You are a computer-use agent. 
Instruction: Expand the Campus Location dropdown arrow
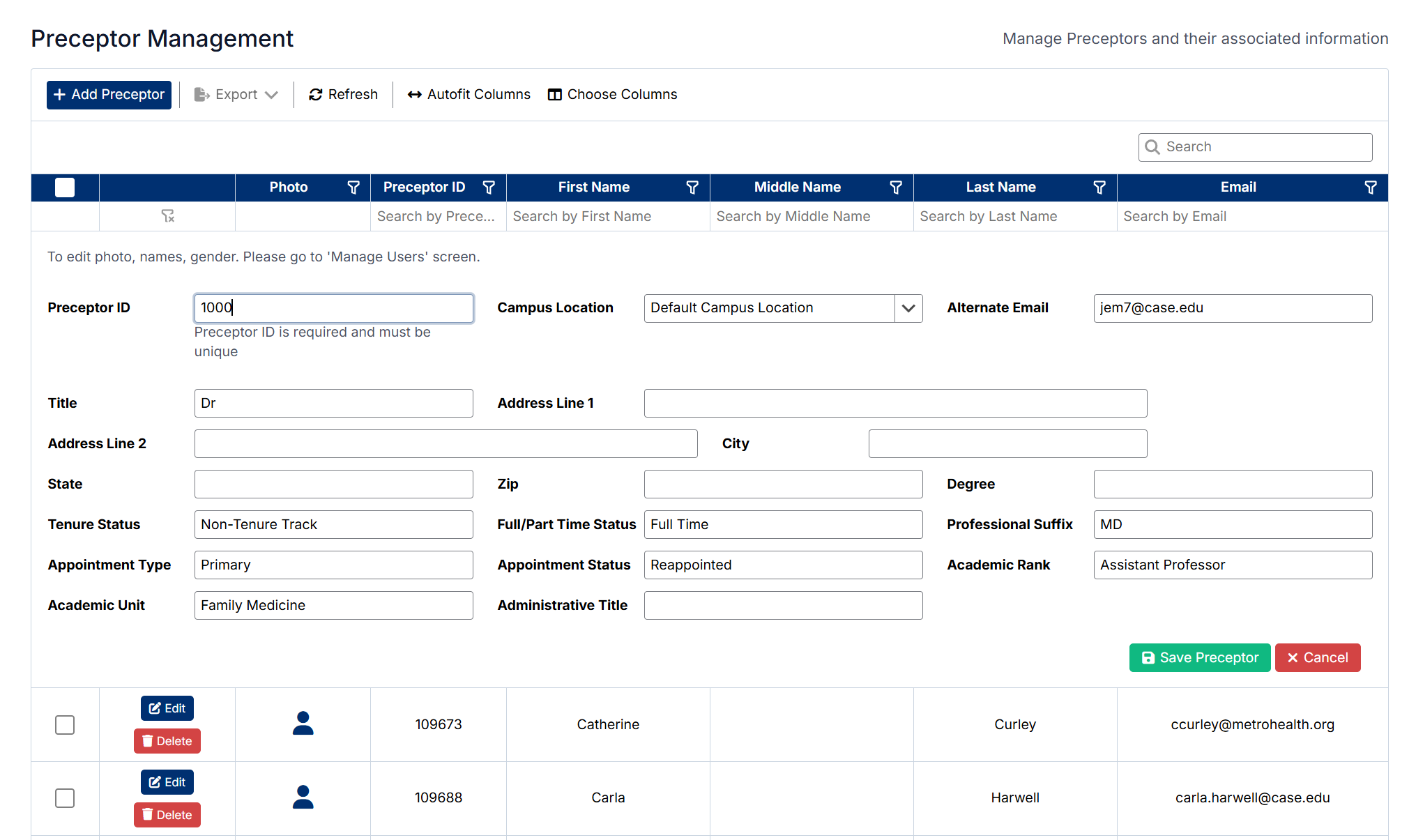908,308
